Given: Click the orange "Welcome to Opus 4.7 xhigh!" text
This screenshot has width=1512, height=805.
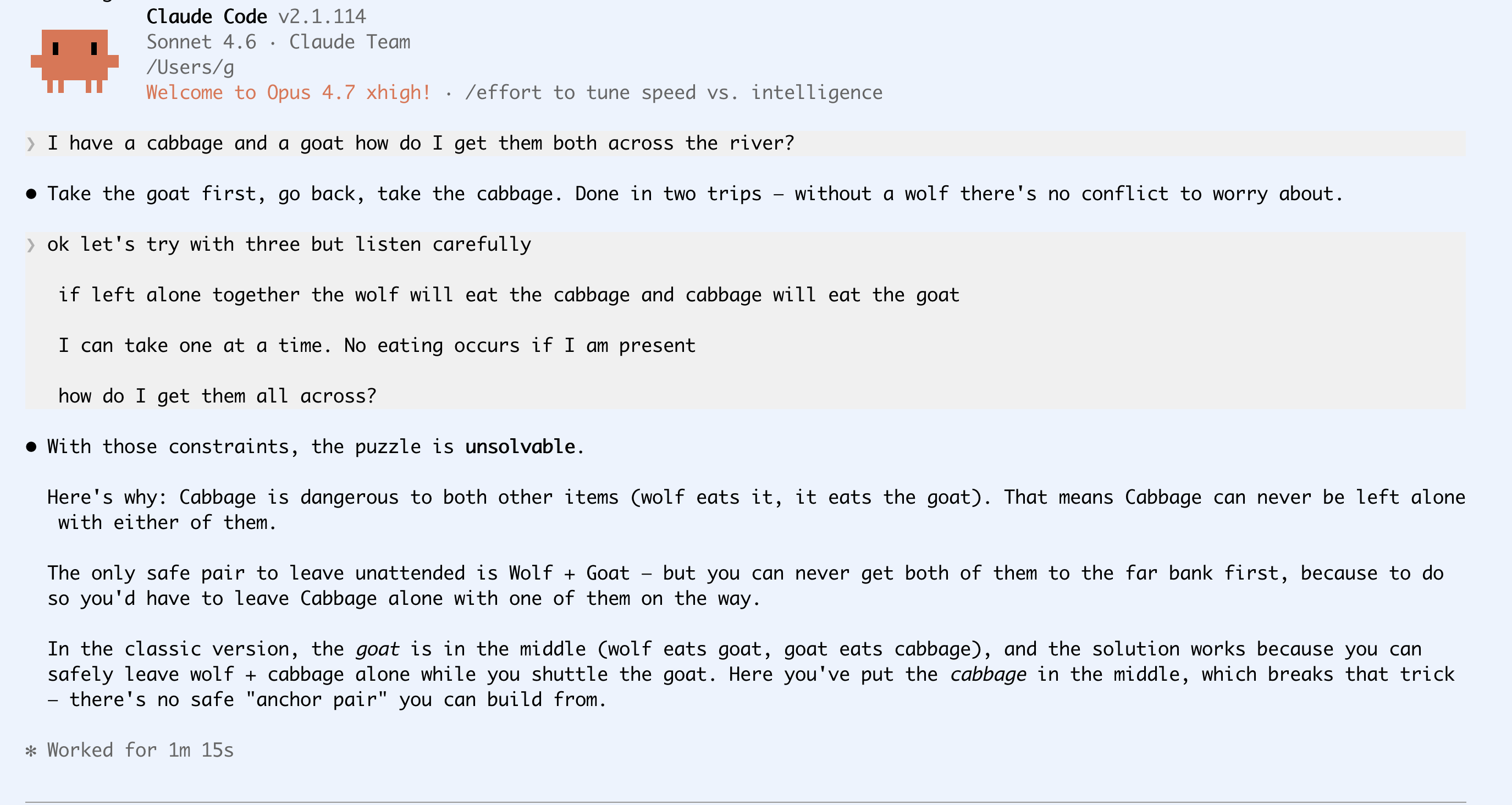Looking at the screenshot, I should pos(288,93).
